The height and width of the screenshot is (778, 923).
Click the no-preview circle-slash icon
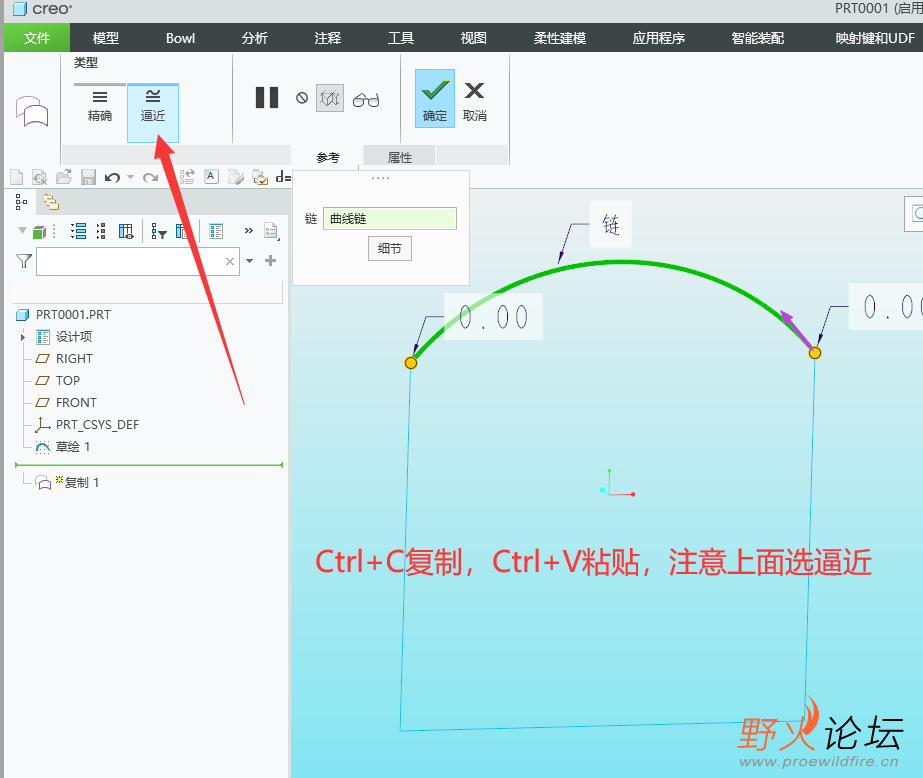coord(302,98)
